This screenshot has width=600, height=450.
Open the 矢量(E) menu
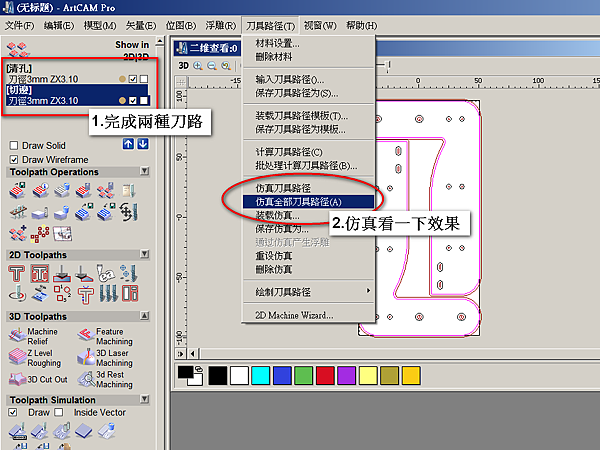pyautogui.click(x=141, y=26)
